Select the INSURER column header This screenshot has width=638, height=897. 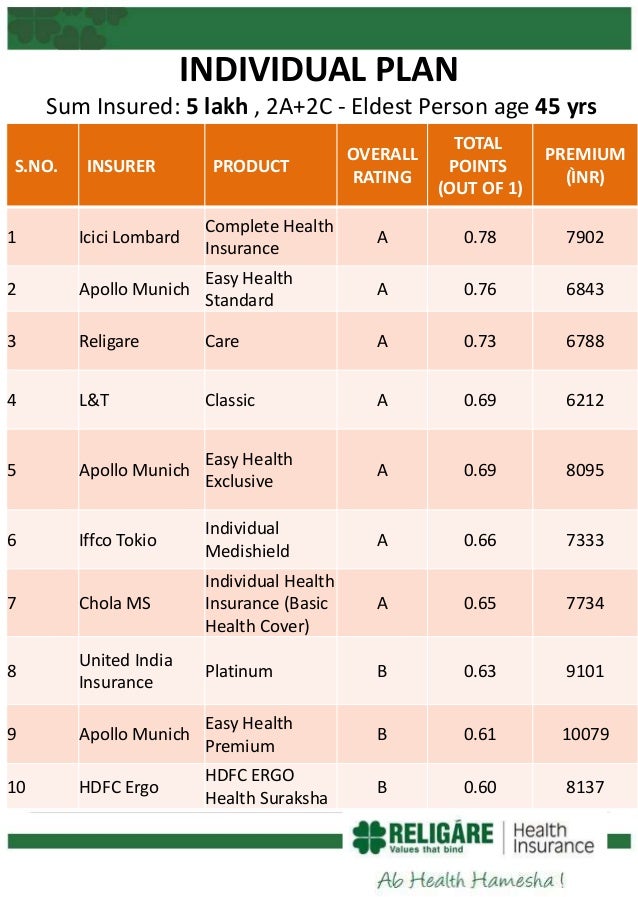pyautogui.click(x=121, y=166)
